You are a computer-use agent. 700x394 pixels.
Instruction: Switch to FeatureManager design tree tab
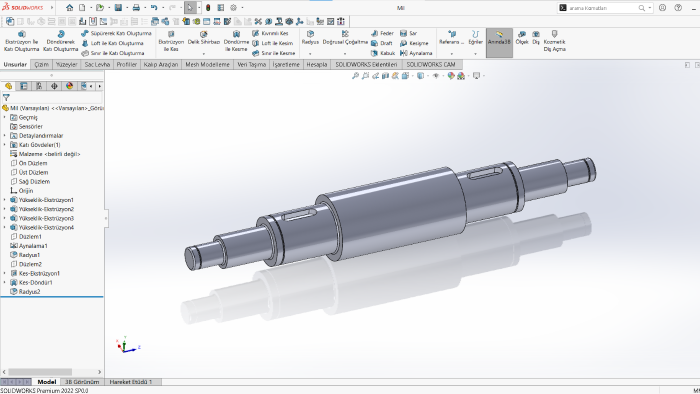point(8,86)
